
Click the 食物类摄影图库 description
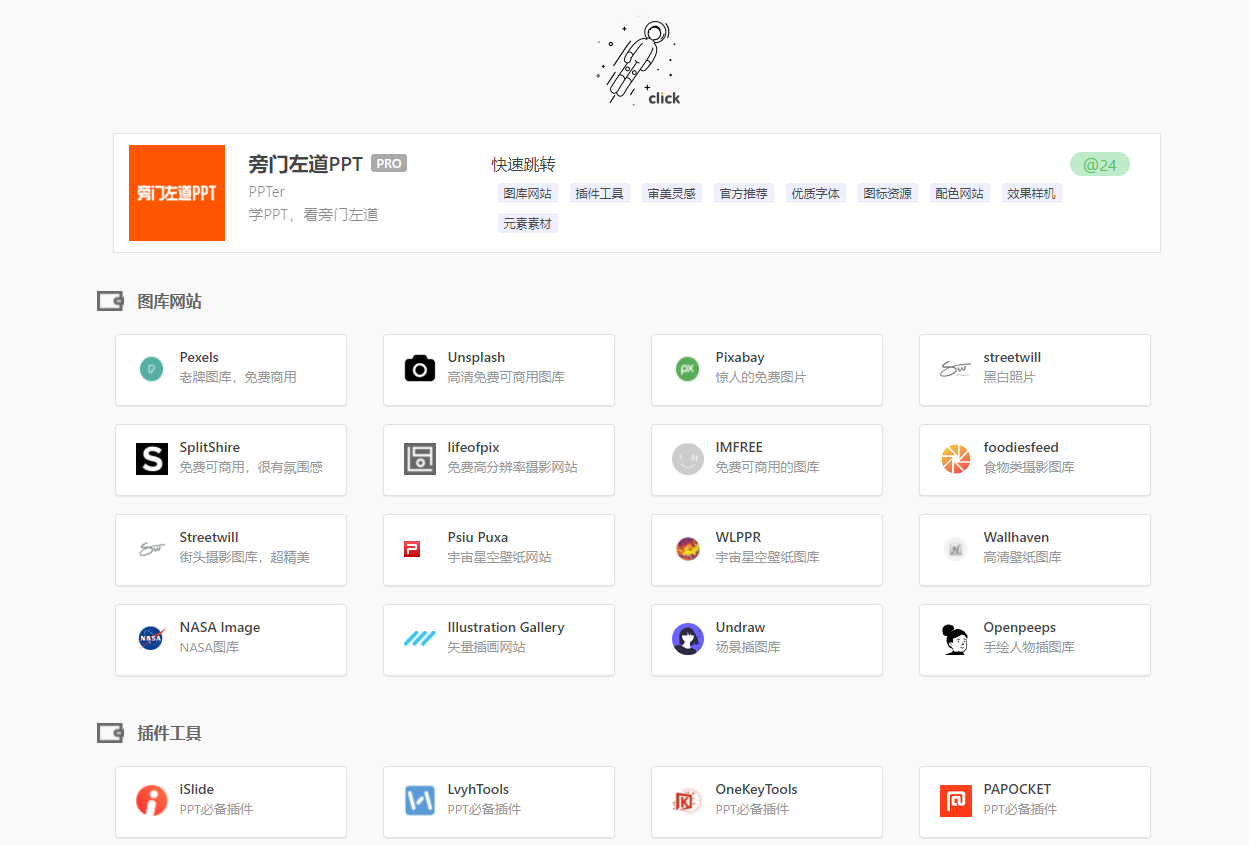(x=1029, y=467)
